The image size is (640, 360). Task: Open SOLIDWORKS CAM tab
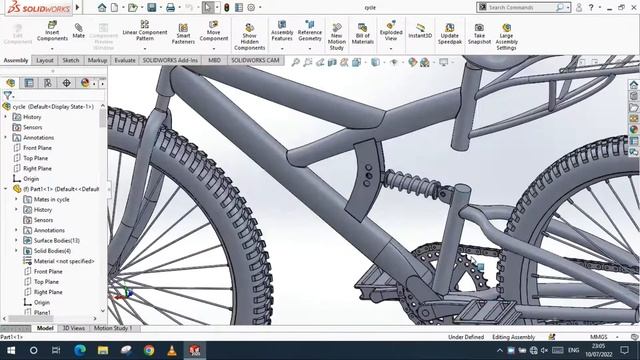[255, 60]
